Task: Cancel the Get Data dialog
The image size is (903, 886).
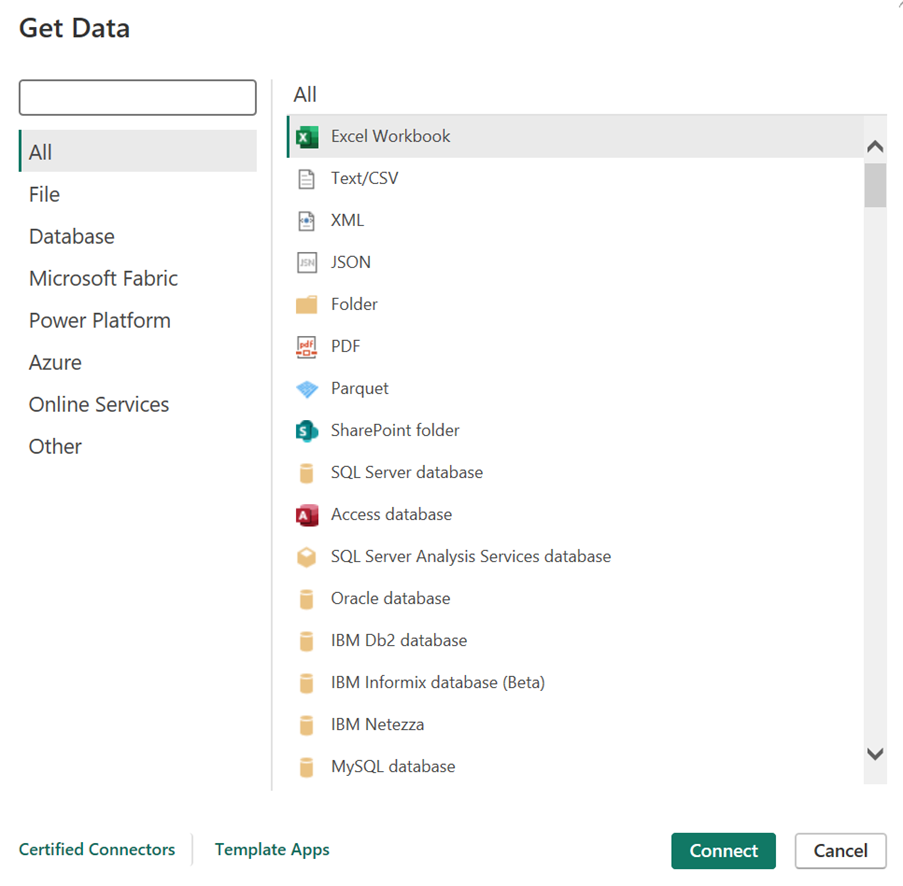Action: 840,851
